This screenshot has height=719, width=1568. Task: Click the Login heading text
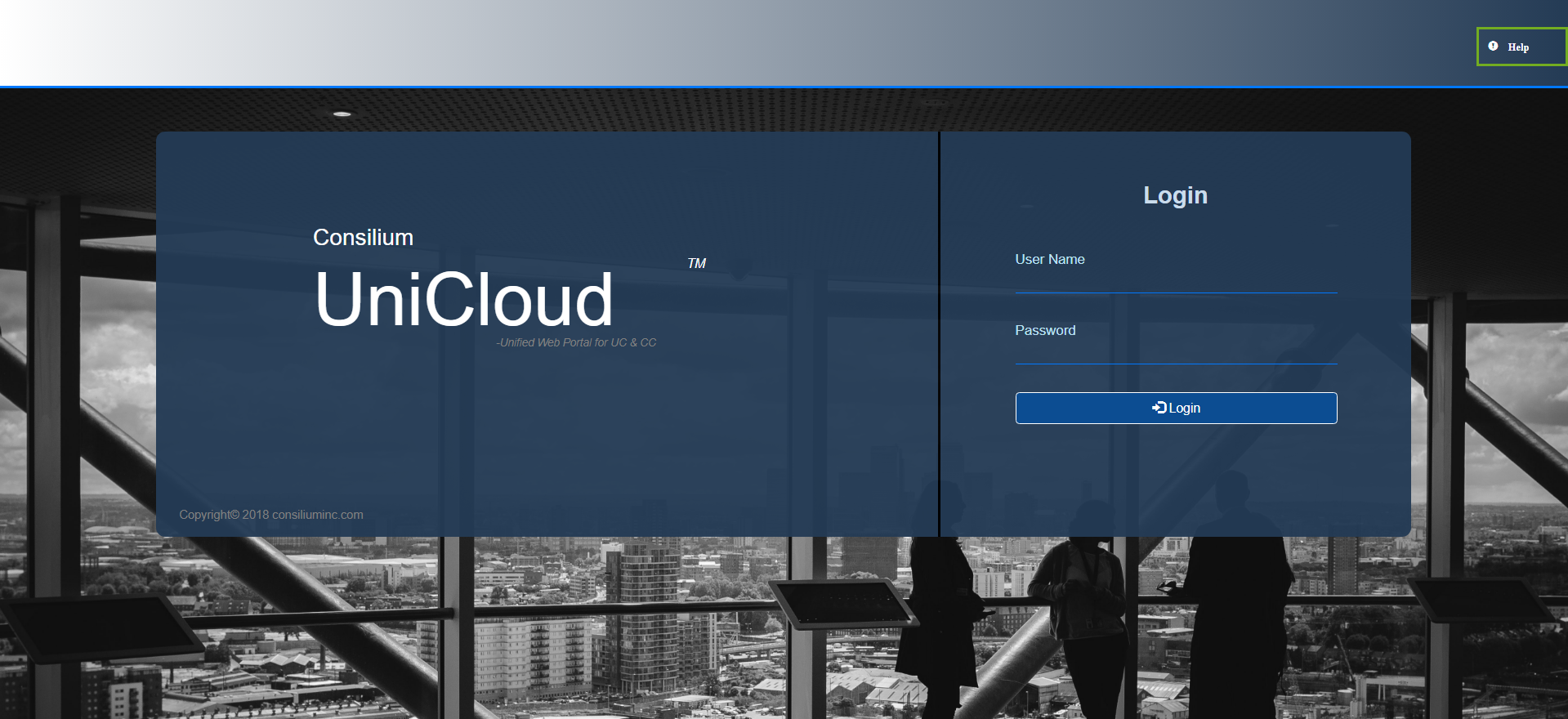point(1175,195)
